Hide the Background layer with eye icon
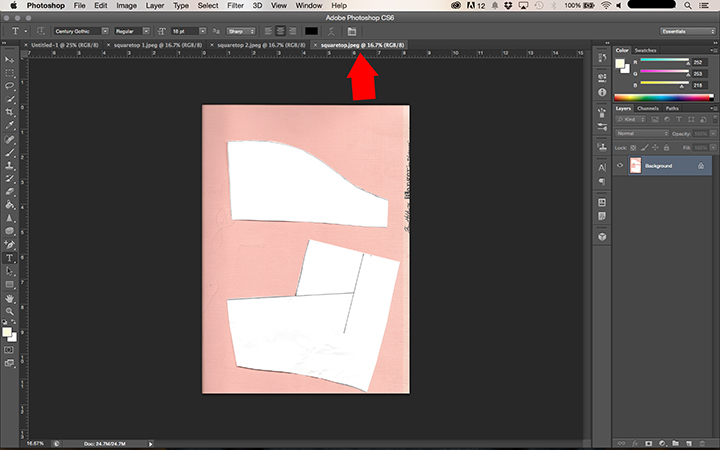 click(x=620, y=166)
